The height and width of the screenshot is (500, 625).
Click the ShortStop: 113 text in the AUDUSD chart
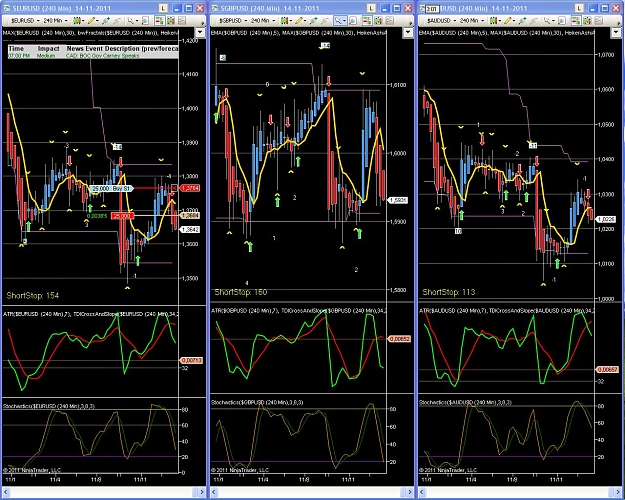(x=449, y=292)
